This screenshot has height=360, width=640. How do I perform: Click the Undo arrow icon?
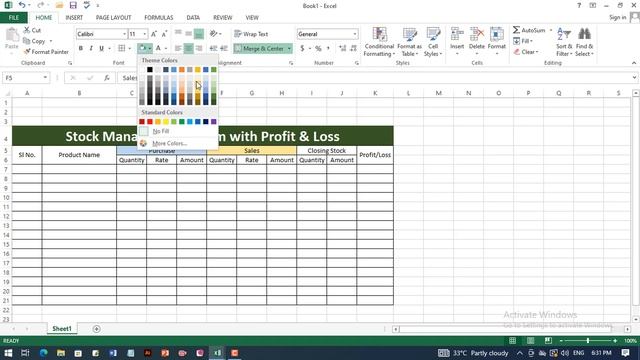pyautogui.click(x=22, y=5)
